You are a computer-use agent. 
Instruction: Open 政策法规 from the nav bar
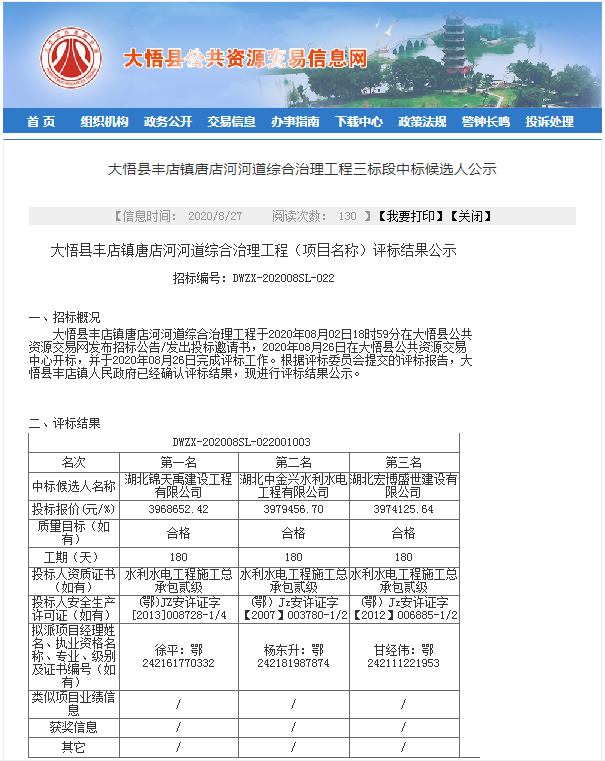click(422, 122)
